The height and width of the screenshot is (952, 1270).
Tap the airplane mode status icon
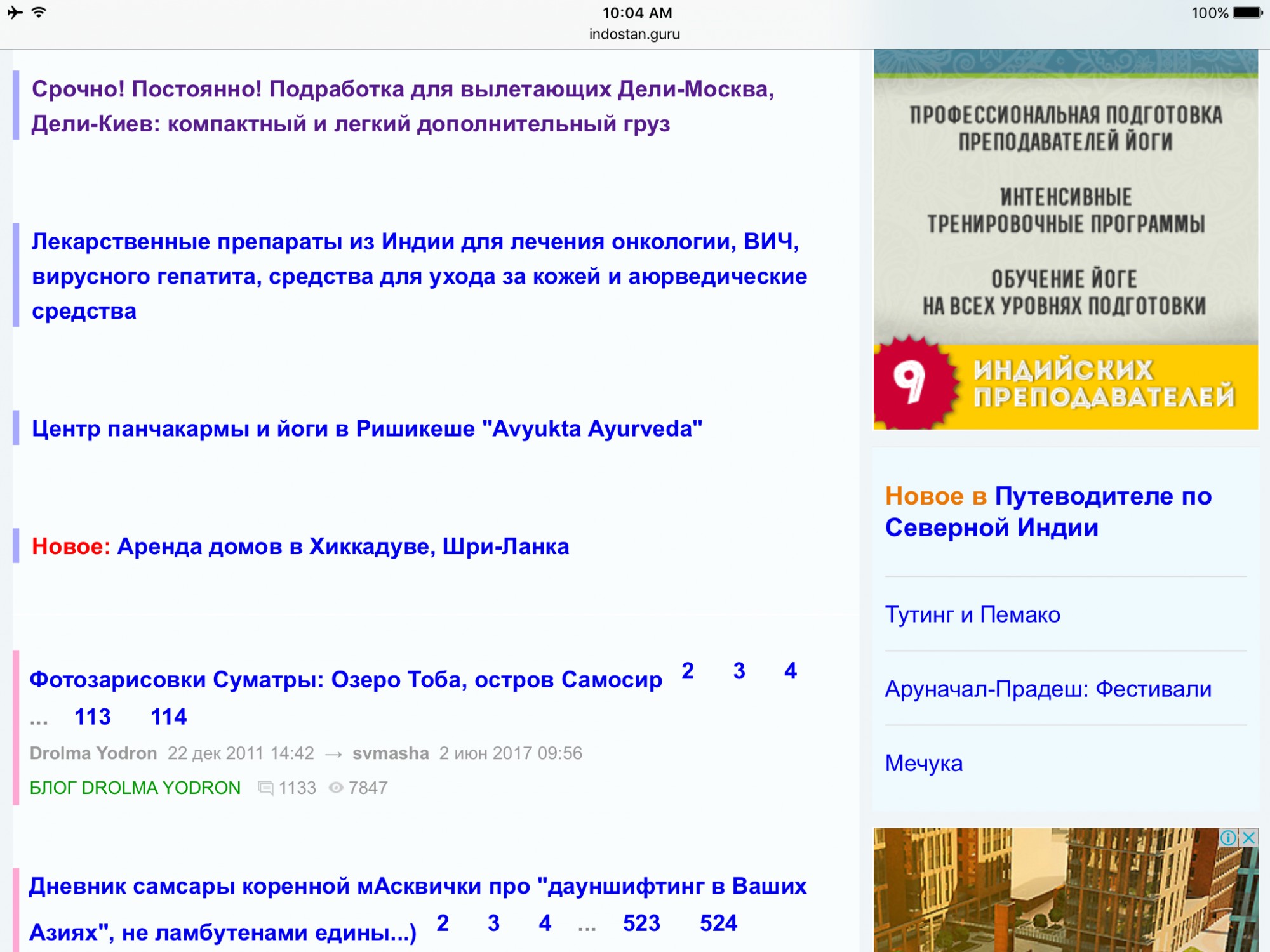tap(15, 13)
